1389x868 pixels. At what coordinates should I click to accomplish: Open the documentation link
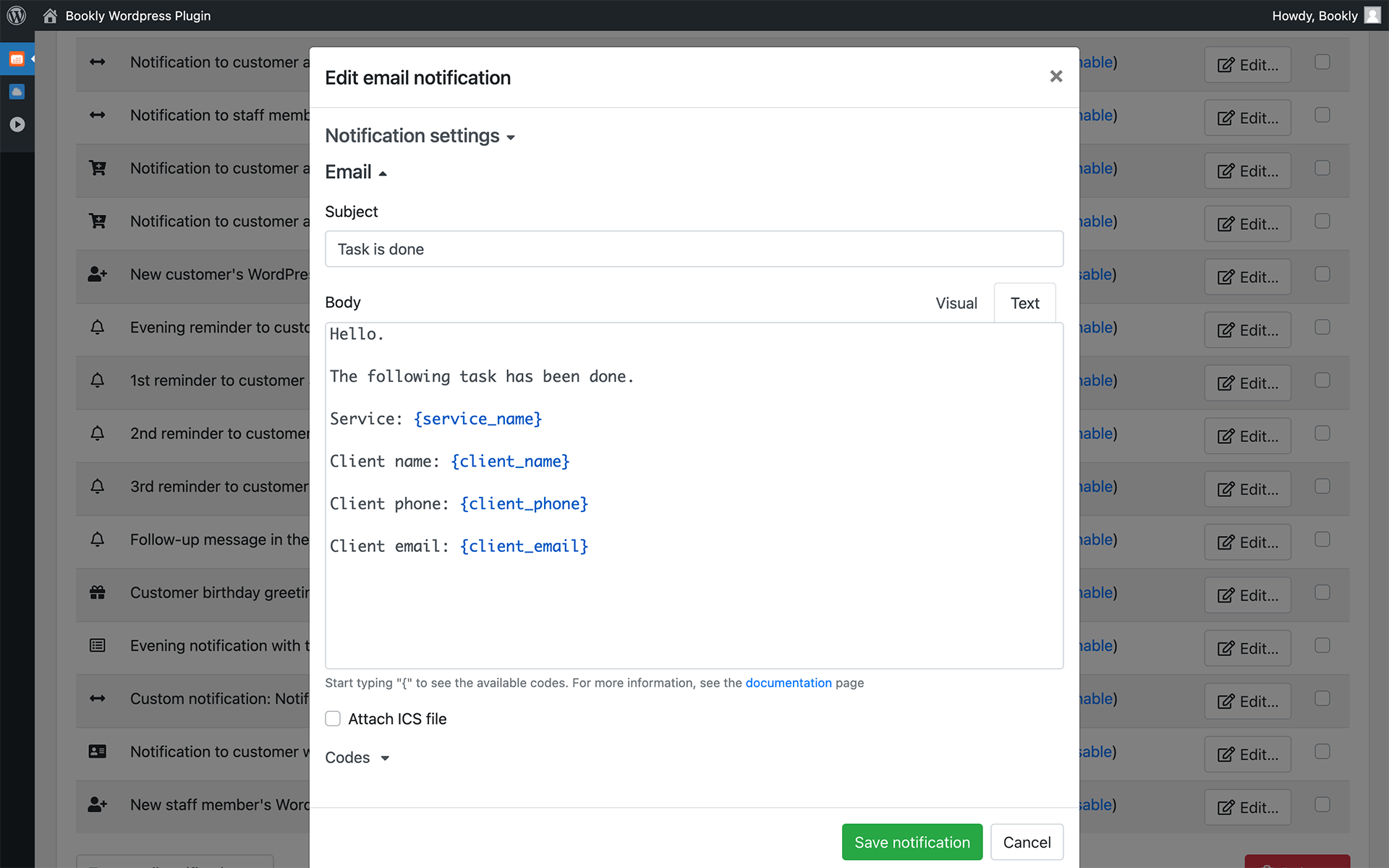[x=788, y=683]
